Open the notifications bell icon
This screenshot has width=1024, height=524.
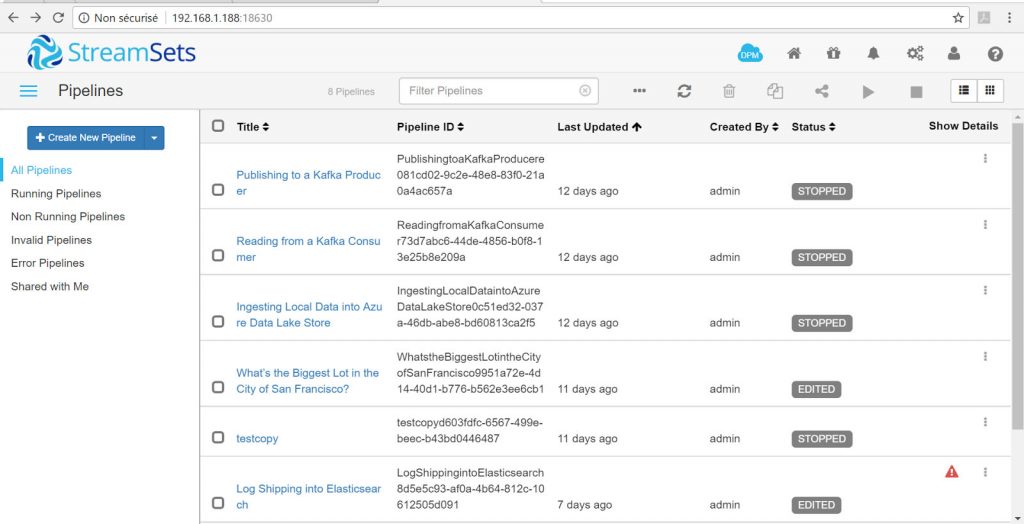[874, 54]
